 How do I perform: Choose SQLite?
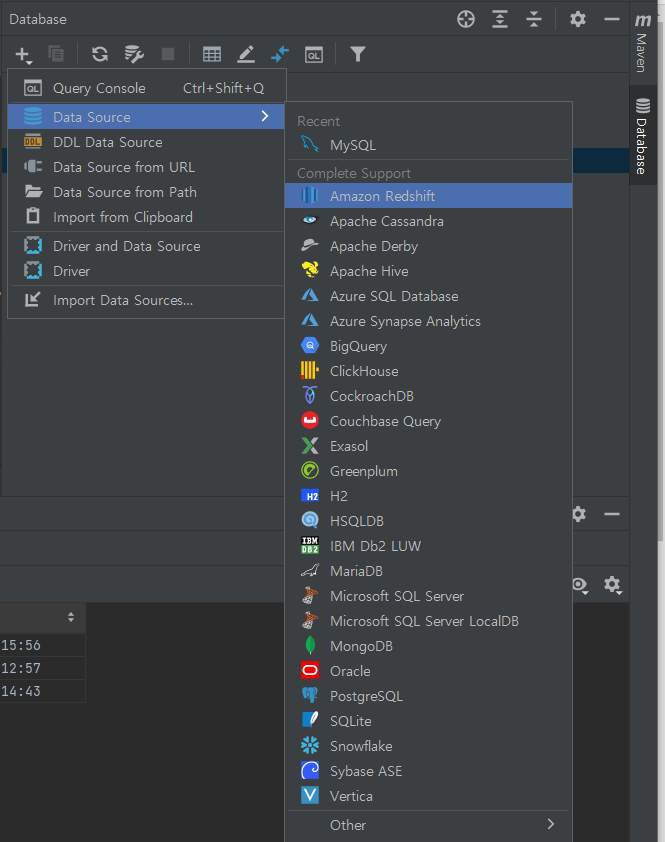tap(428, 721)
